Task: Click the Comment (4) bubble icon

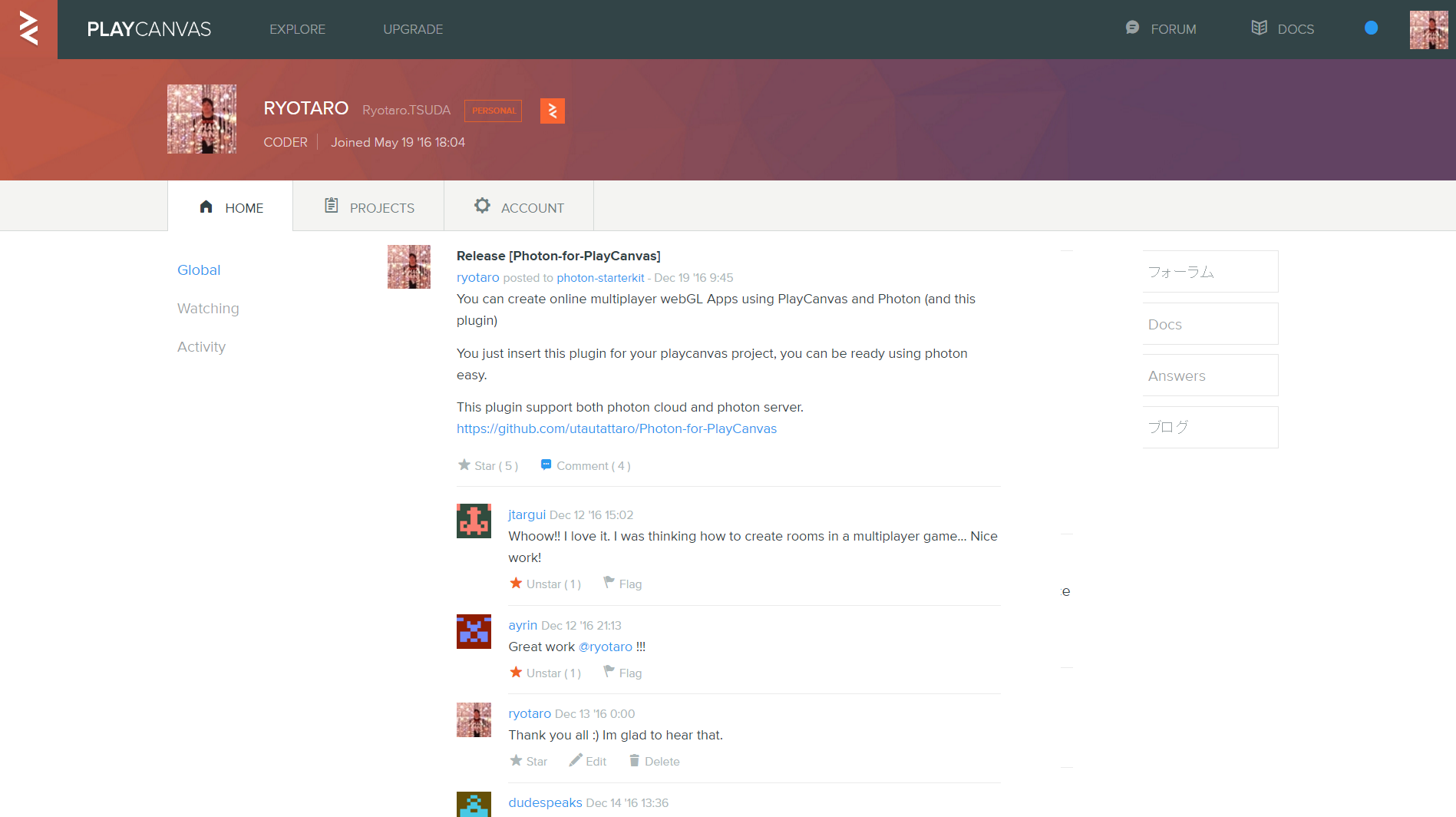Action: coord(546,464)
